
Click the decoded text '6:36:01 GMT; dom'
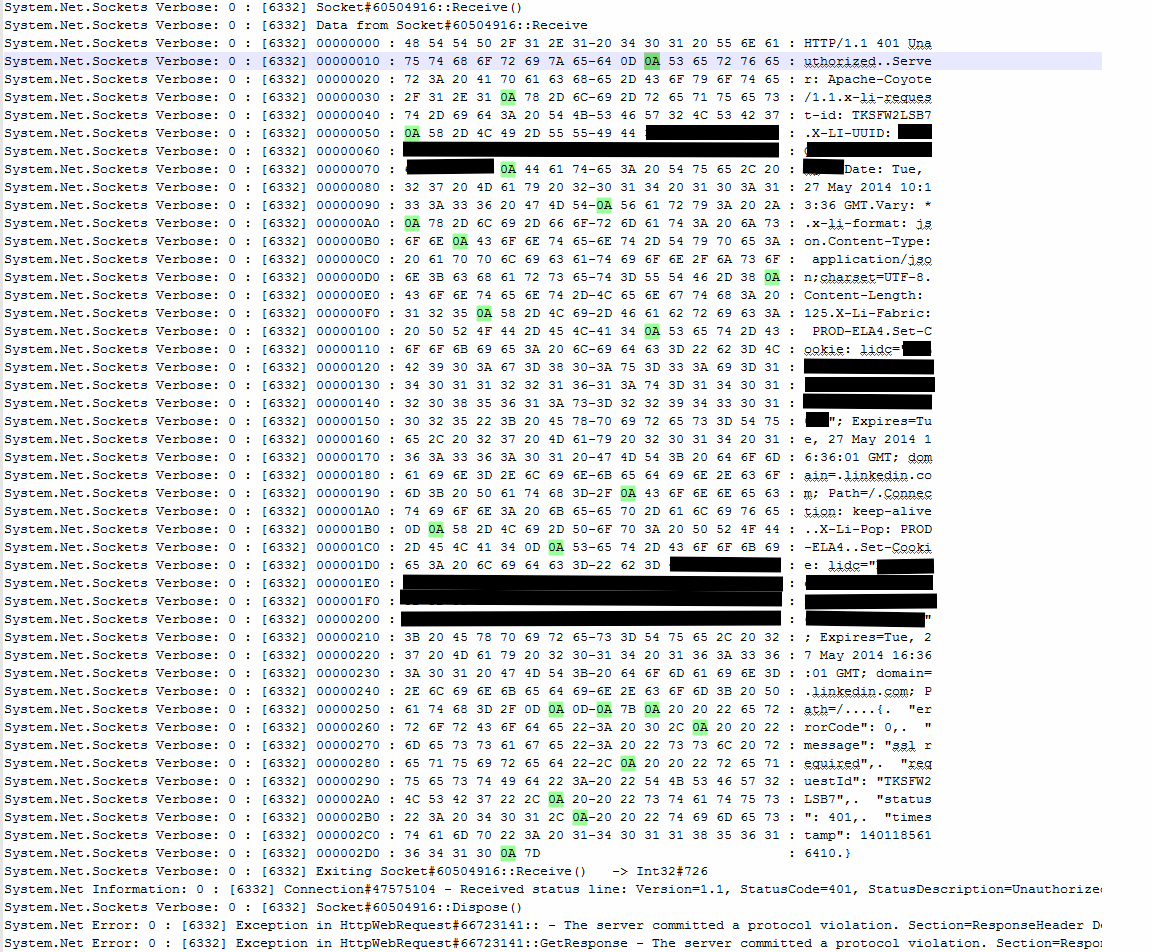tap(867, 457)
